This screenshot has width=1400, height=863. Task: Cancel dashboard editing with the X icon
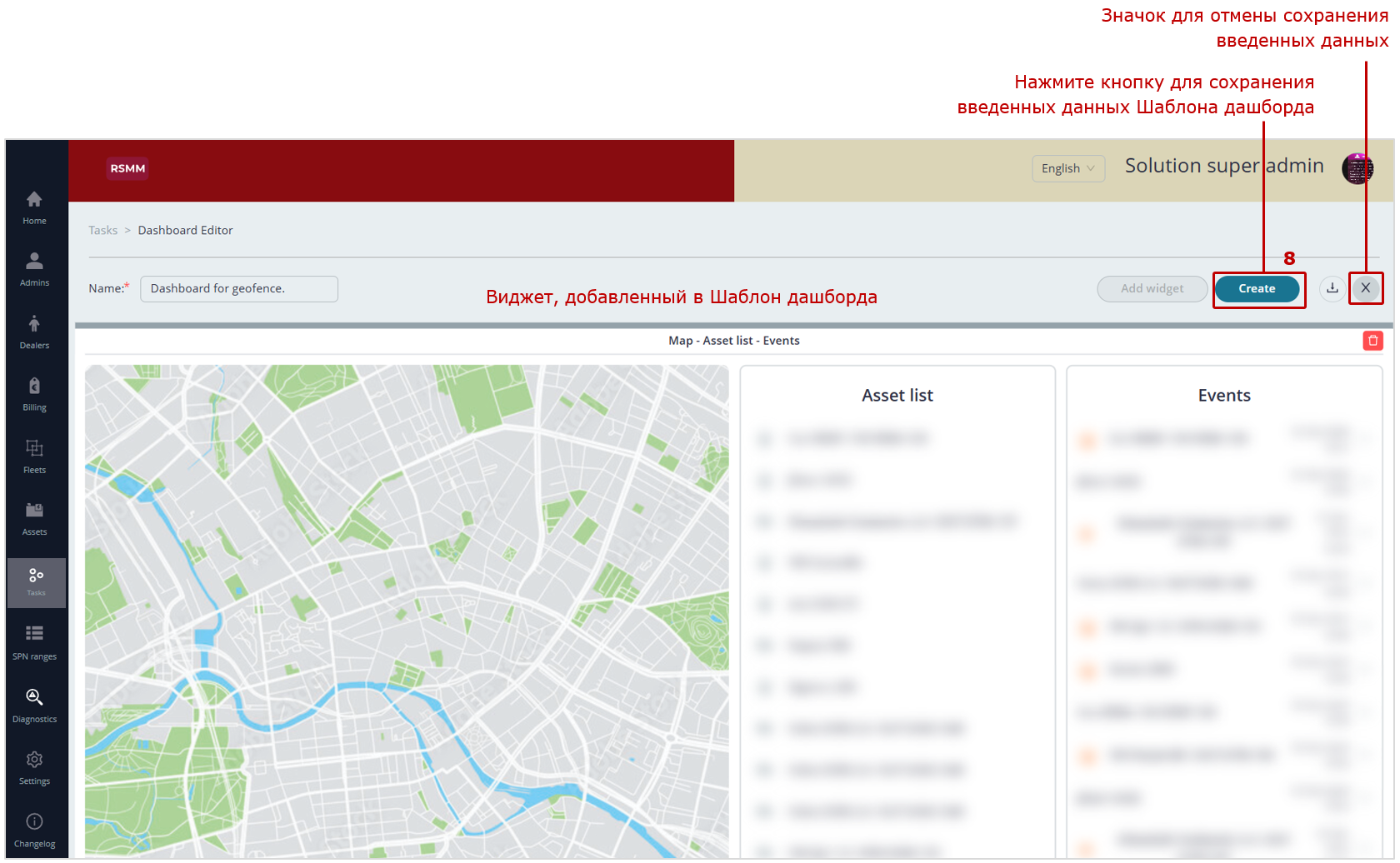[x=1365, y=288]
